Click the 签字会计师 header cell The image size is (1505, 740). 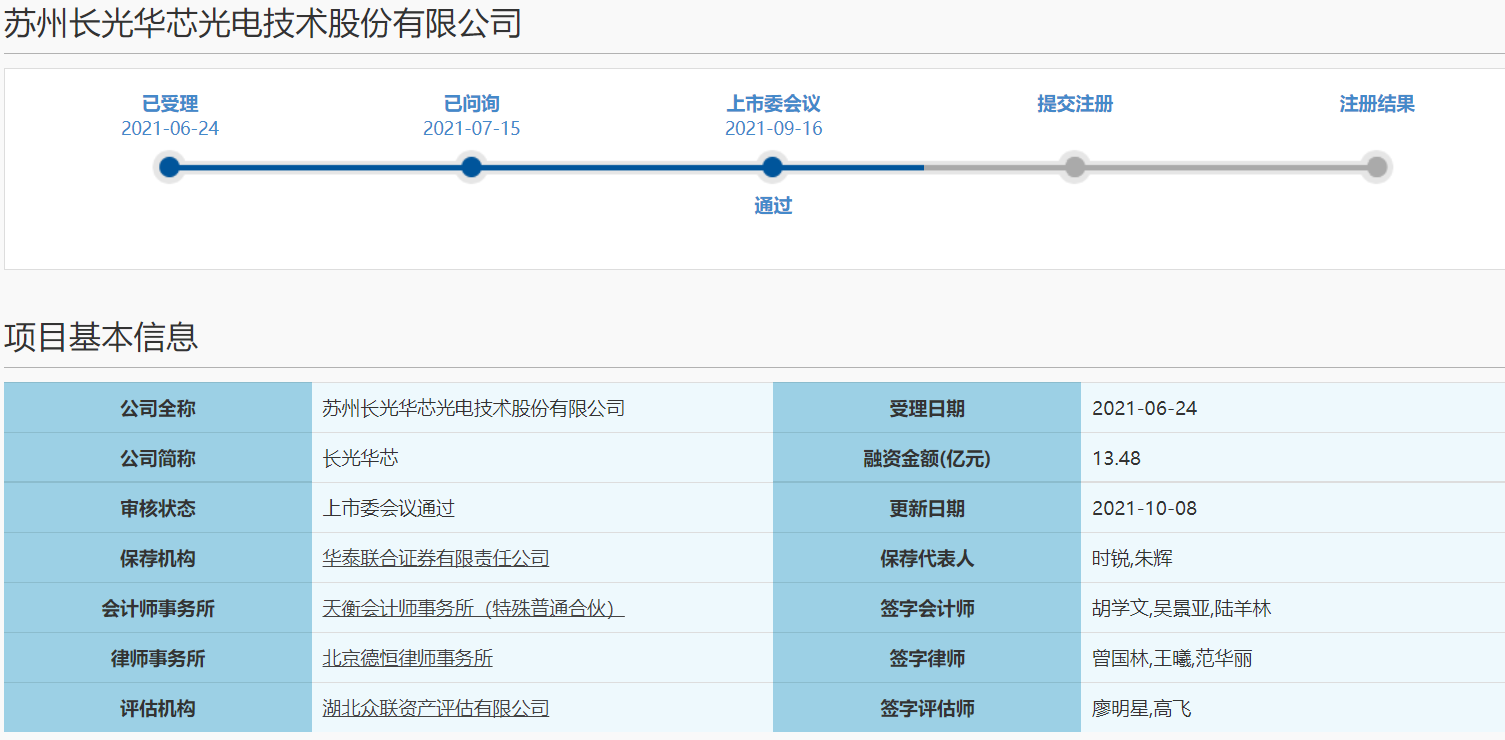tap(927, 608)
